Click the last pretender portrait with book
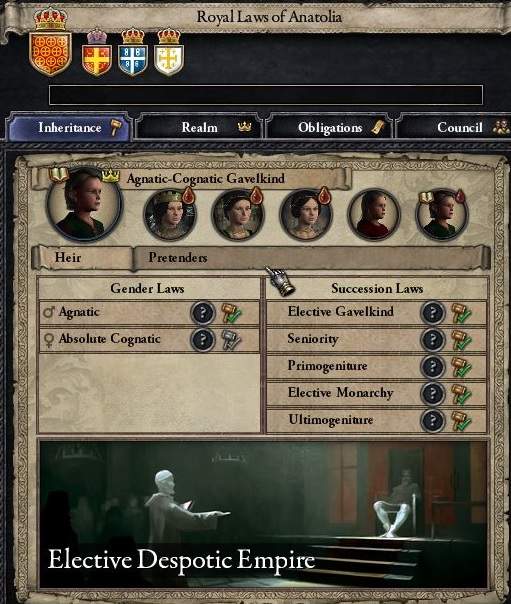Screen dimensions: 511x604 point(442,214)
